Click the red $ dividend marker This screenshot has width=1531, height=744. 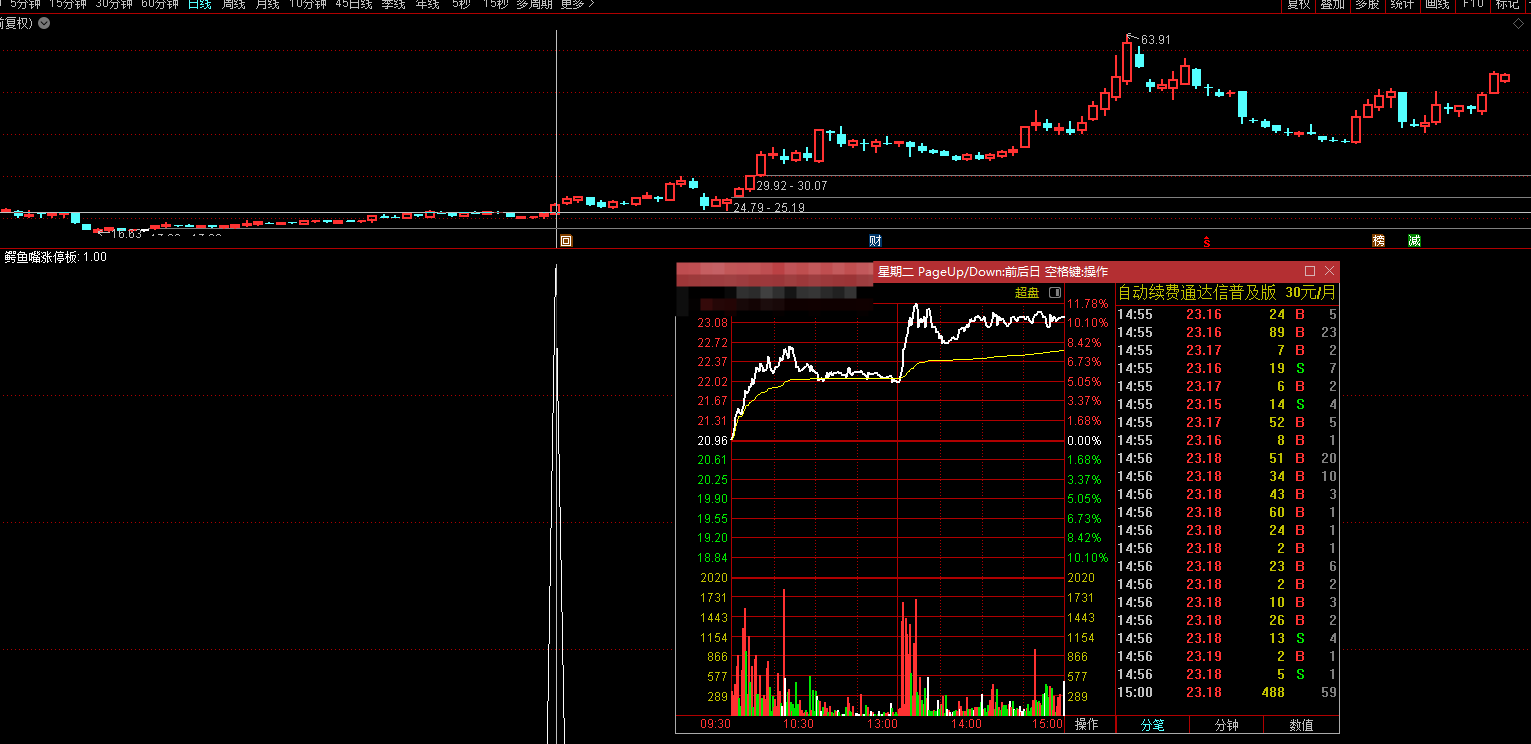coord(1207,240)
